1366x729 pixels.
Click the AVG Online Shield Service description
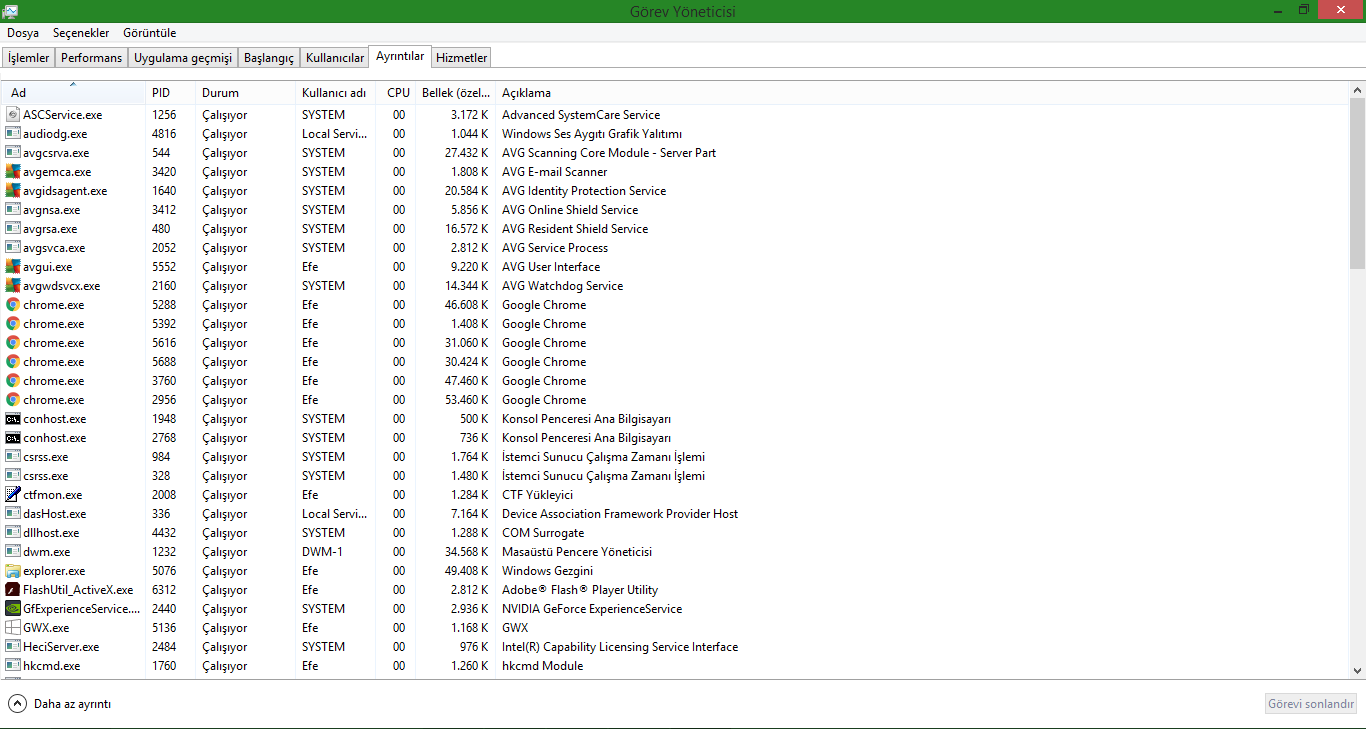[x=570, y=210]
